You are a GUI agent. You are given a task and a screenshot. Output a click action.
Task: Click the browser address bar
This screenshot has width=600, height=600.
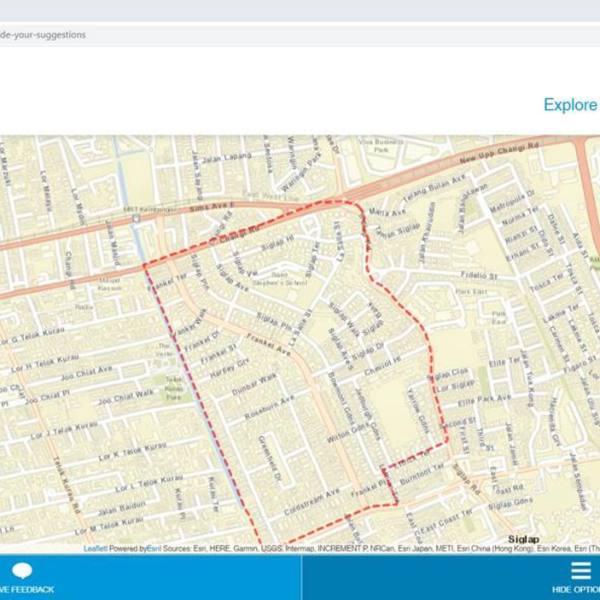tap(300, 34)
